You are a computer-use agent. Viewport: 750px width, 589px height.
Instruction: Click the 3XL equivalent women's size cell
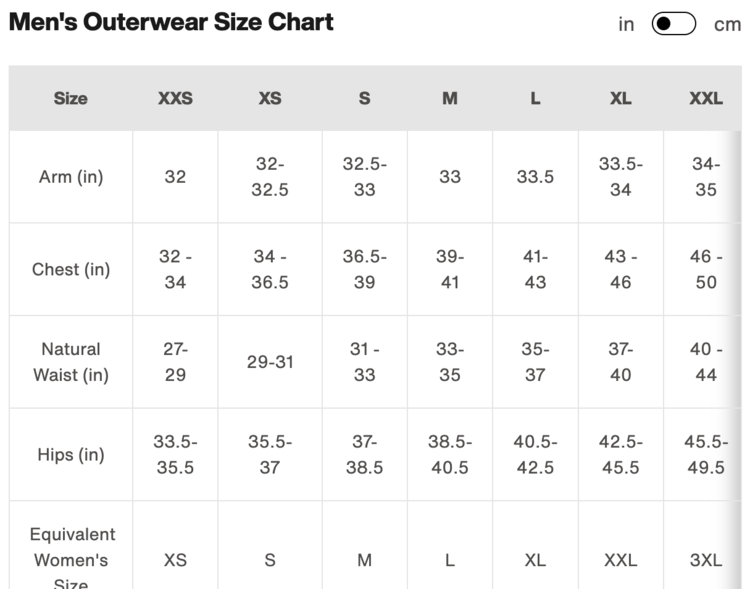pyautogui.click(x=706, y=560)
